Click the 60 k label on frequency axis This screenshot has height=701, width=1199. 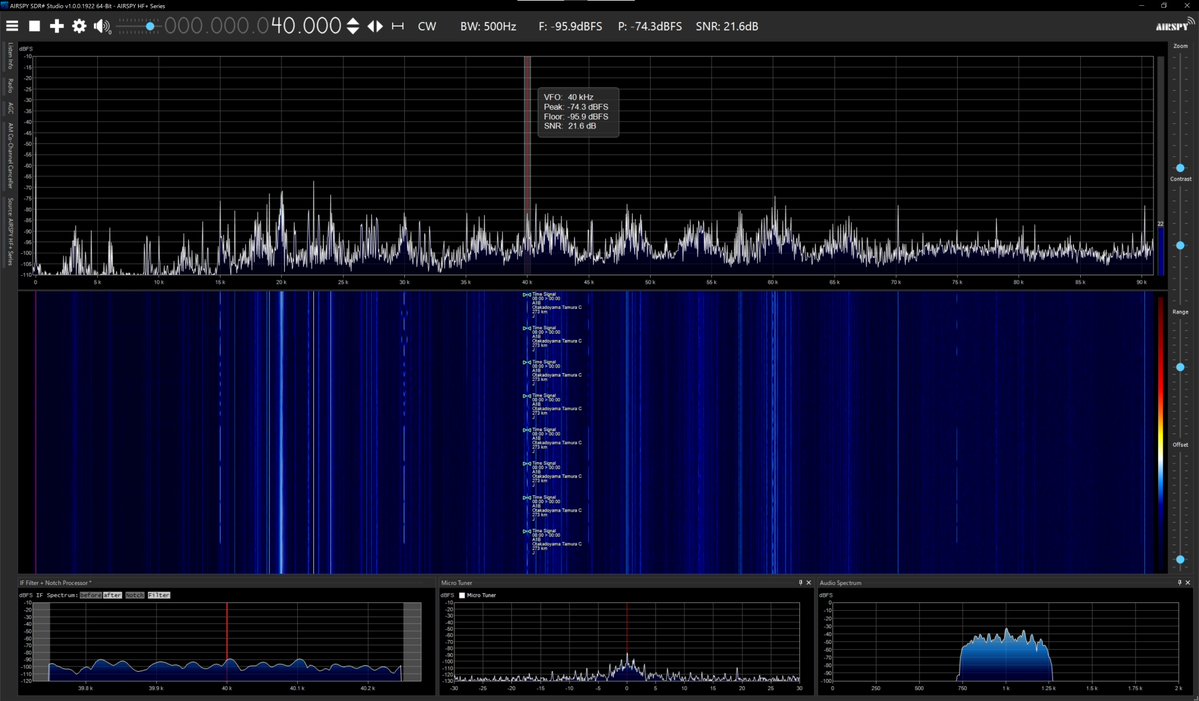pyautogui.click(x=772, y=282)
